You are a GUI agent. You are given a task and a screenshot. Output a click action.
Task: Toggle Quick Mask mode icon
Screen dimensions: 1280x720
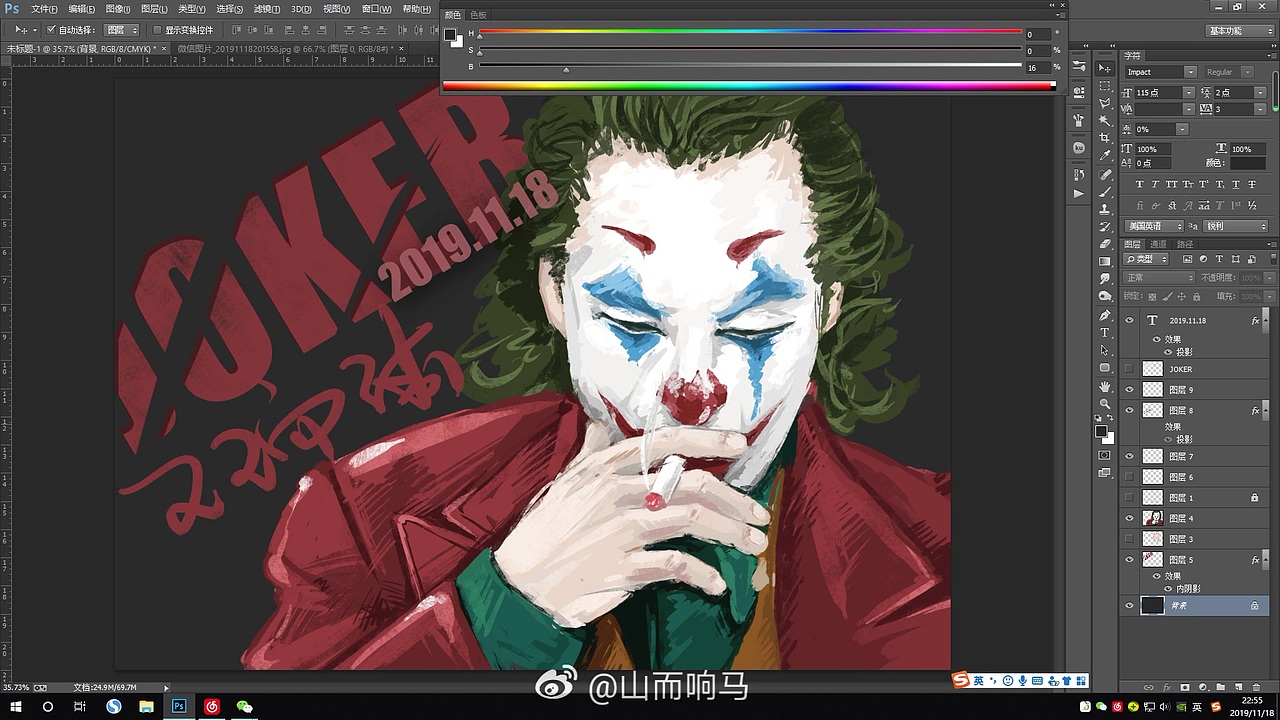(x=1104, y=455)
